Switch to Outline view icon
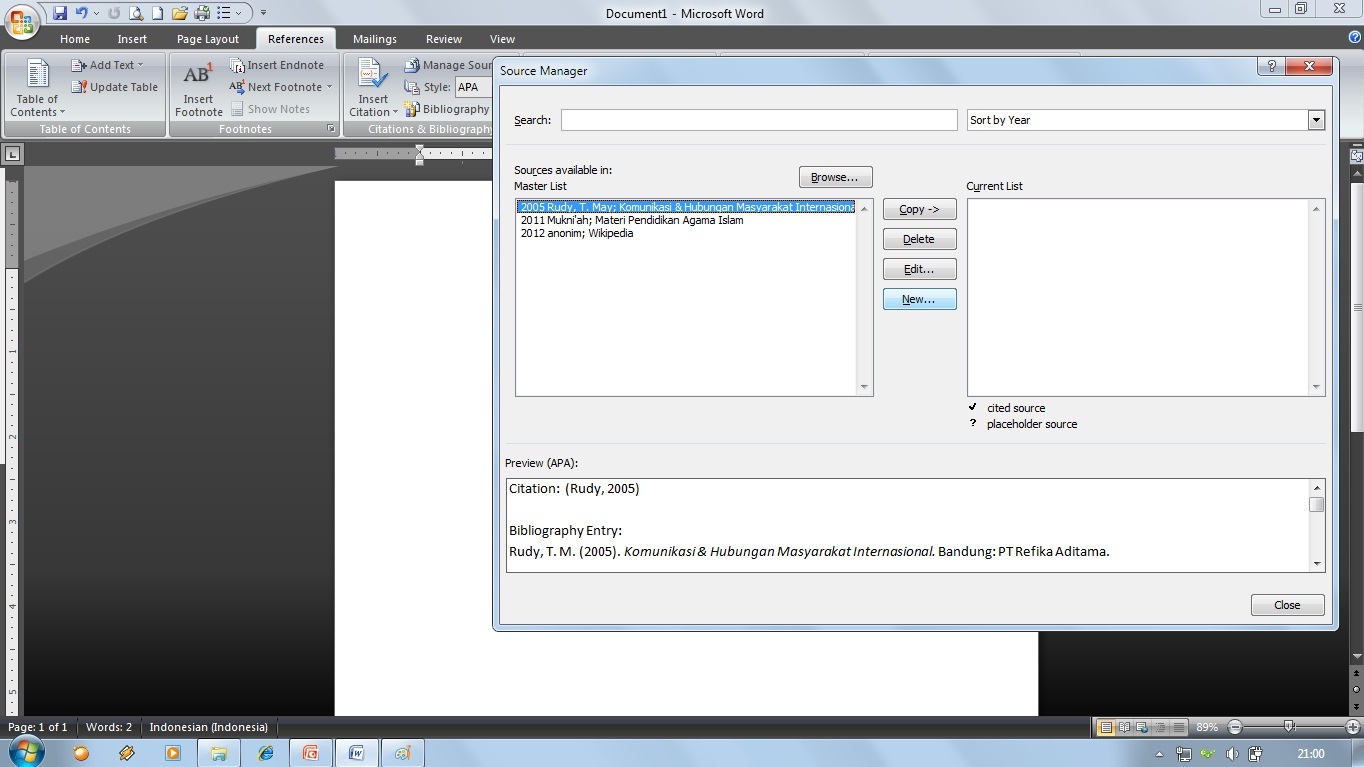The width and height of the screenshot is (1364, 767). point(1160,727)
